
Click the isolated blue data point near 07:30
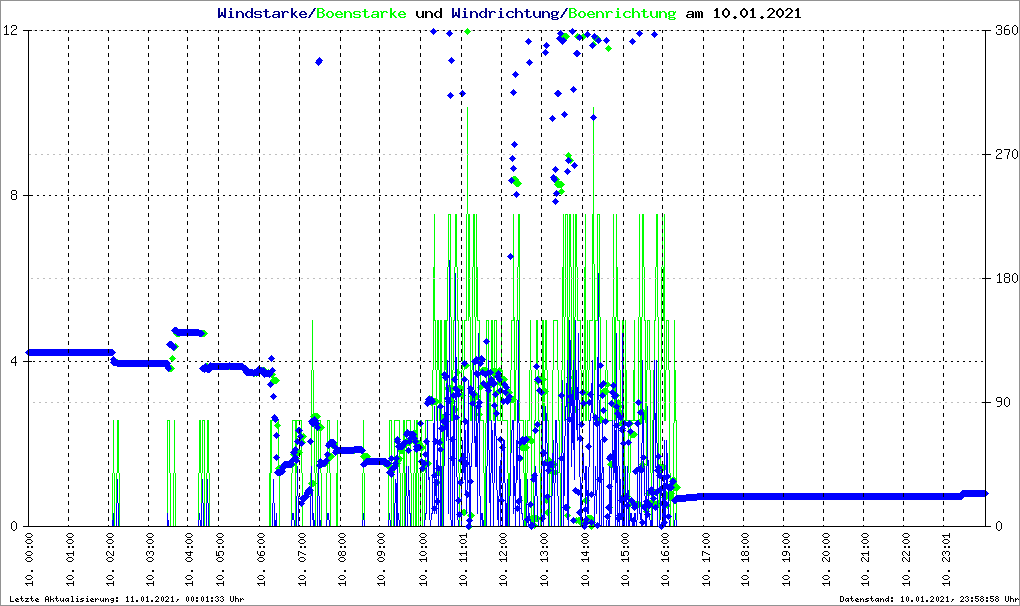coord(319,61)
